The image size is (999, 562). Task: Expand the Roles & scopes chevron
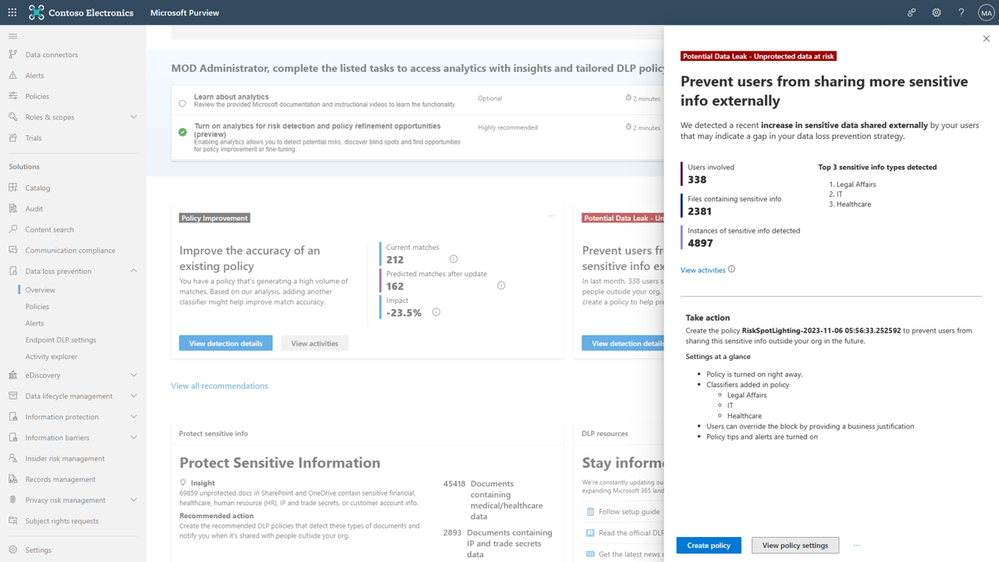133,117
